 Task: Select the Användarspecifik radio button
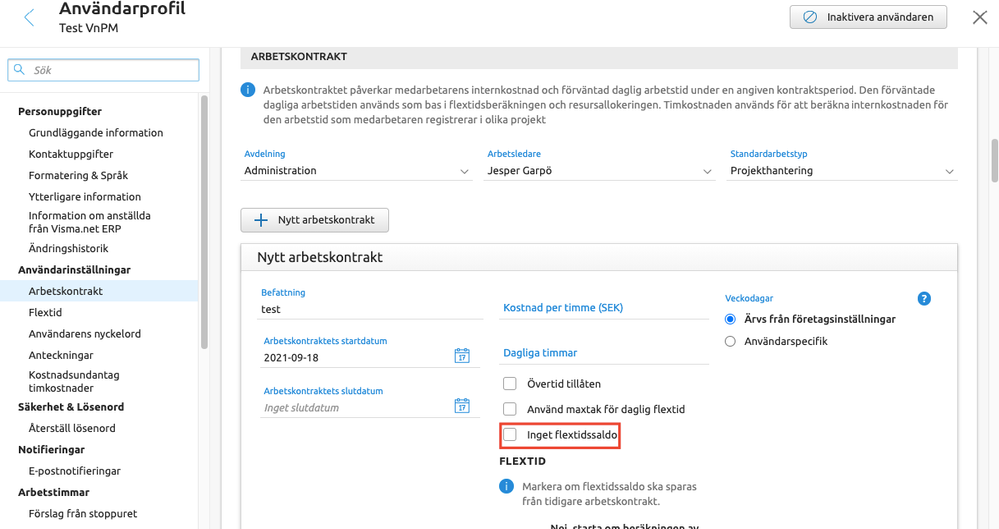730,342
